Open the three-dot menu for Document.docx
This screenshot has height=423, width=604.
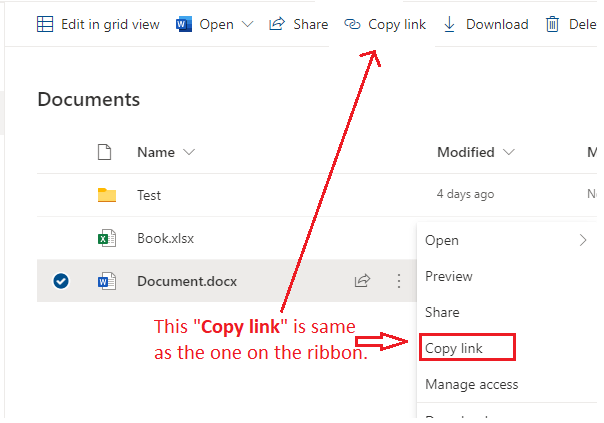coord(399,281)
